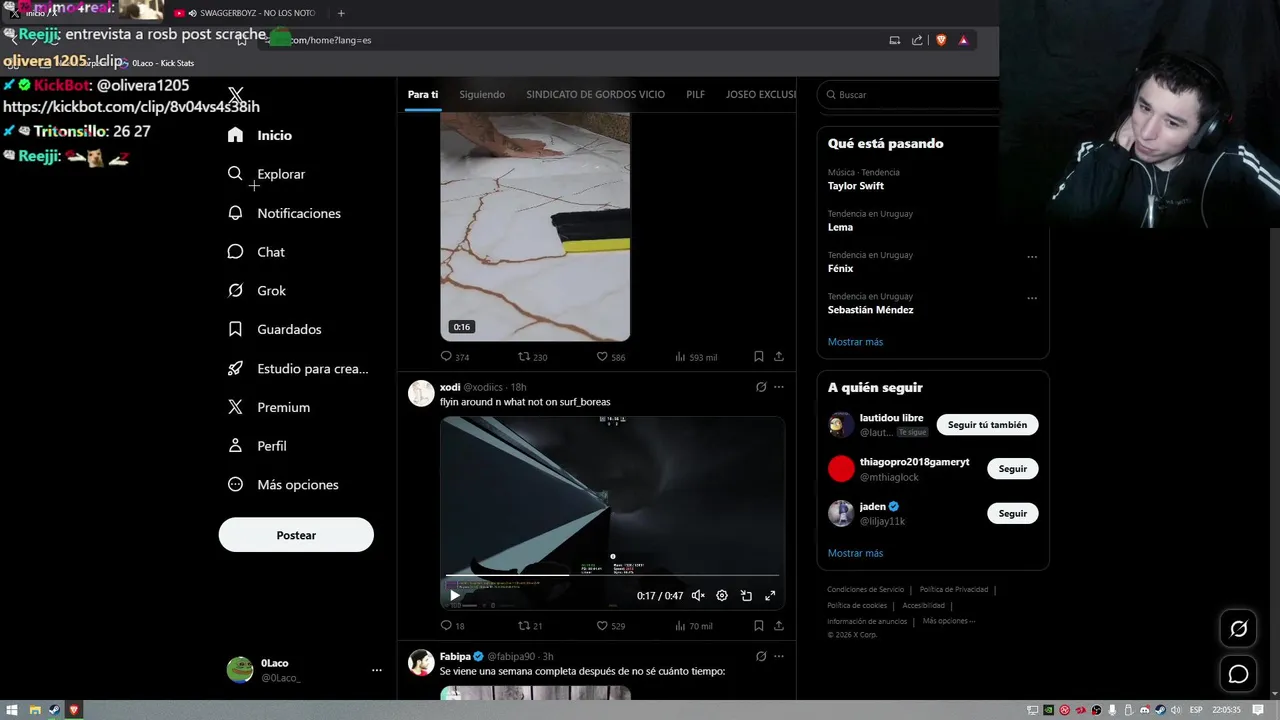Repost xodi's post (21)
This screenshot has width=1280, height=720.
[x=530, y=626]
